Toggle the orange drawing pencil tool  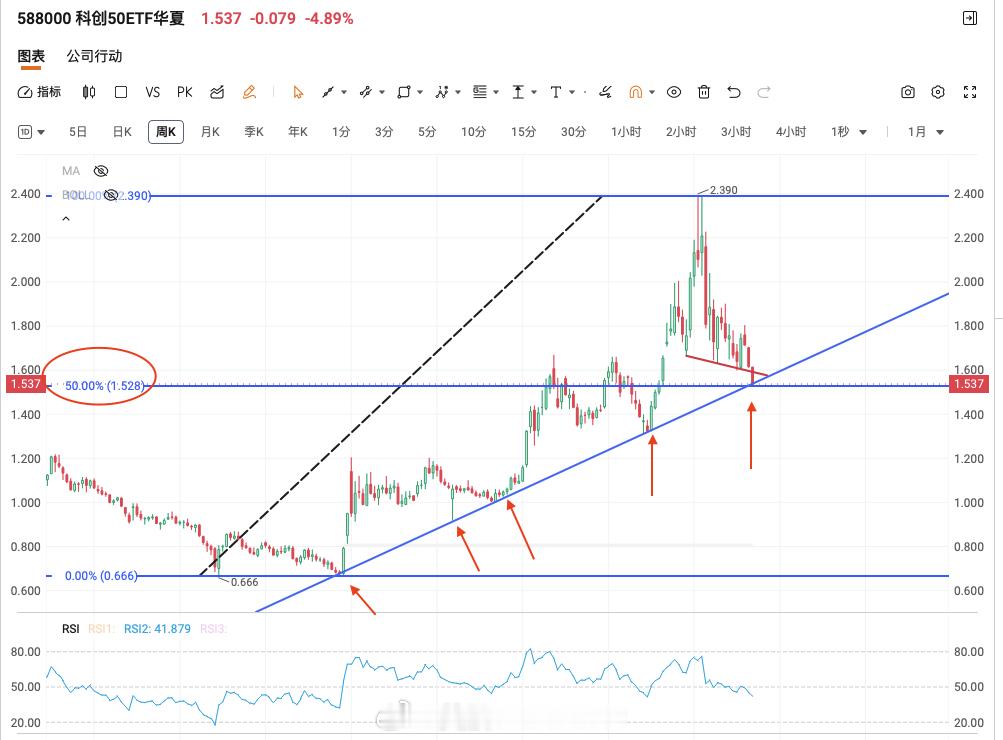point(249,92)
